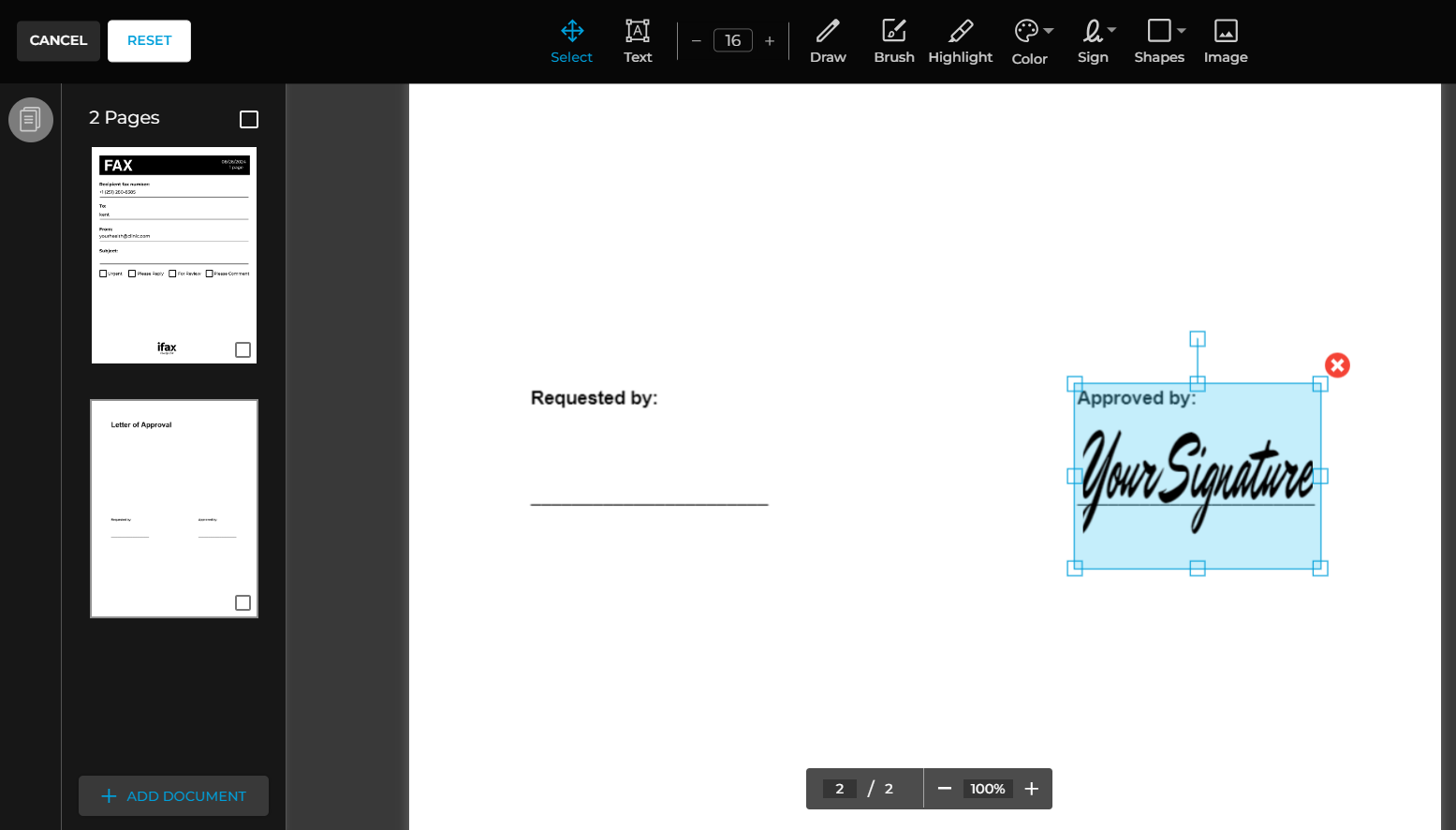
Task: Increase font size with the plus stepper
Action: coord(770,40)
